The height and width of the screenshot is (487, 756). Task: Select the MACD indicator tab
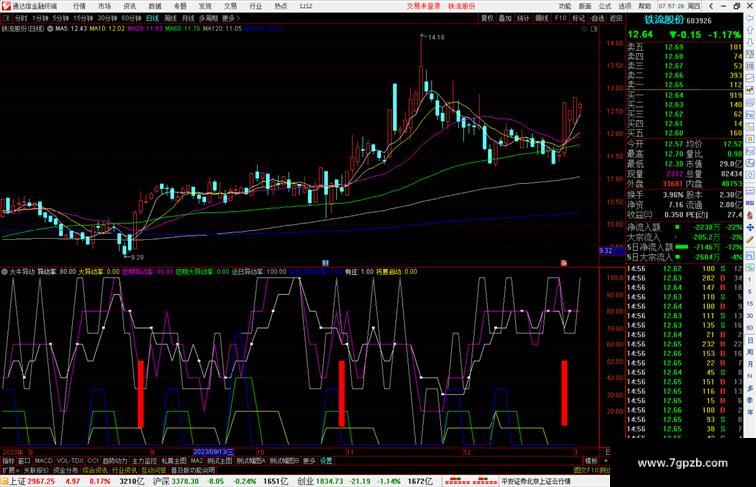tap(43, 461)
